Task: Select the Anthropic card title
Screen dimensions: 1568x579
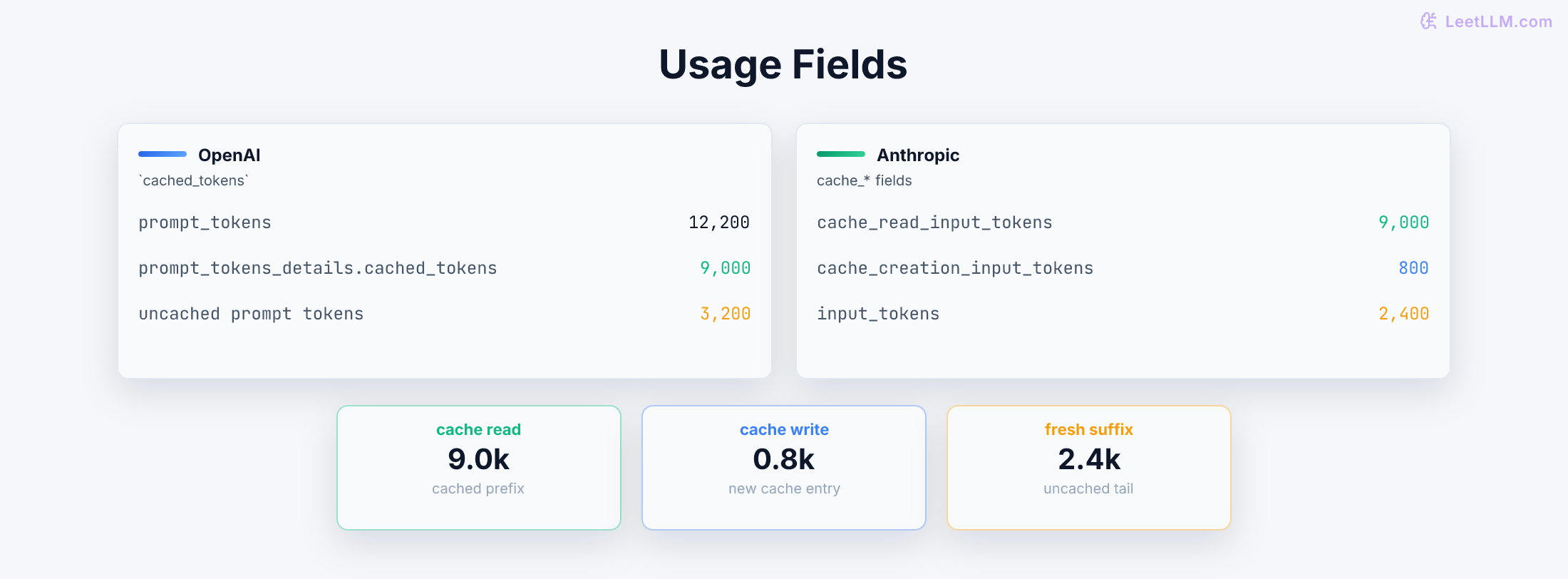Action: 918,155
